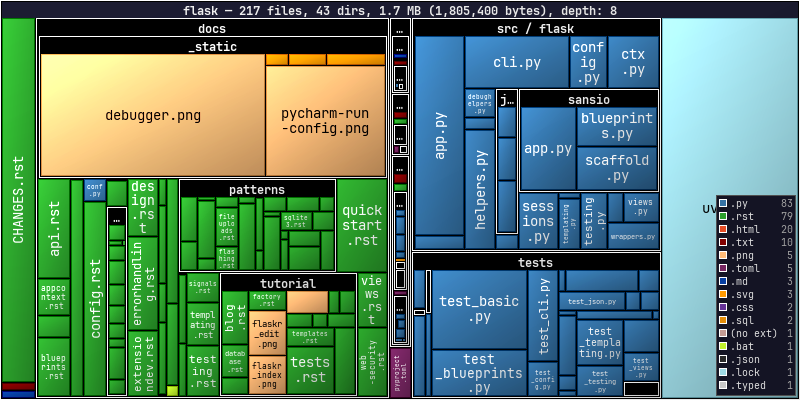Select the test_templating.py block
This screenshot has height=400, width=800.
(x=600, y=343)
